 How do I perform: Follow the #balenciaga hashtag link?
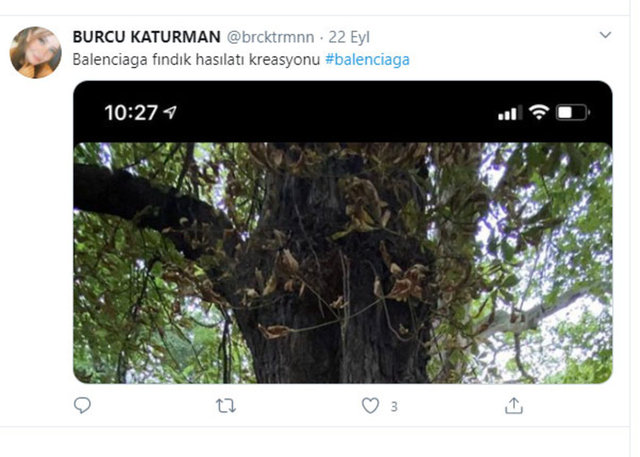[367, 59]
